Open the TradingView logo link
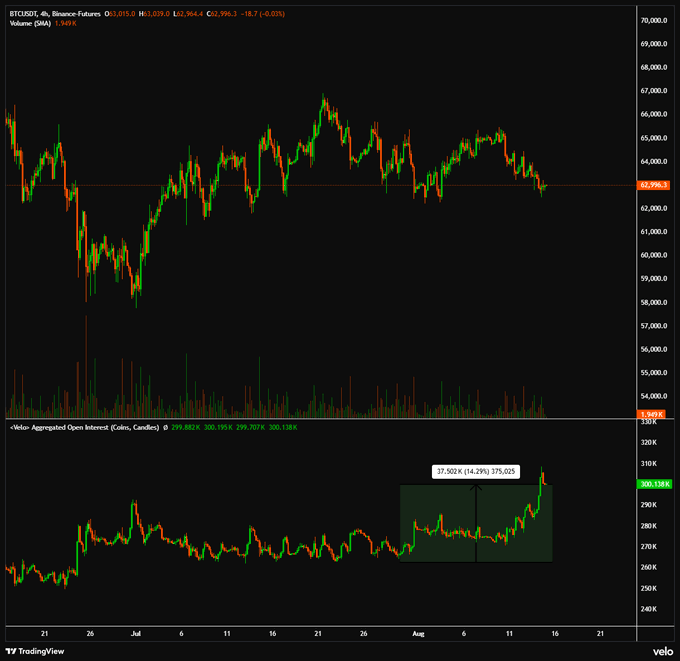This screenshot has width=680, height=661. coord(35,651)
